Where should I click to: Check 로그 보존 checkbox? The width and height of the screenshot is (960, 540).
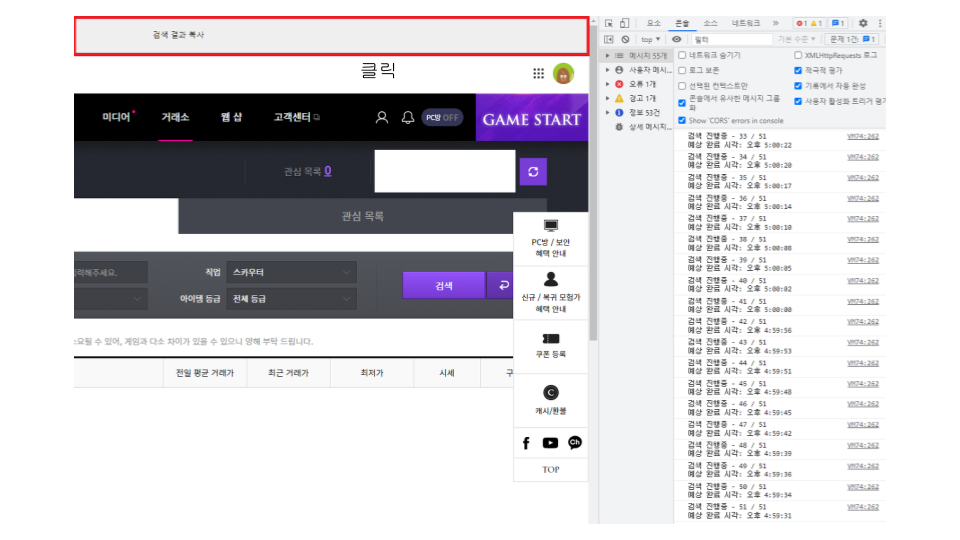tap(682, 70)
